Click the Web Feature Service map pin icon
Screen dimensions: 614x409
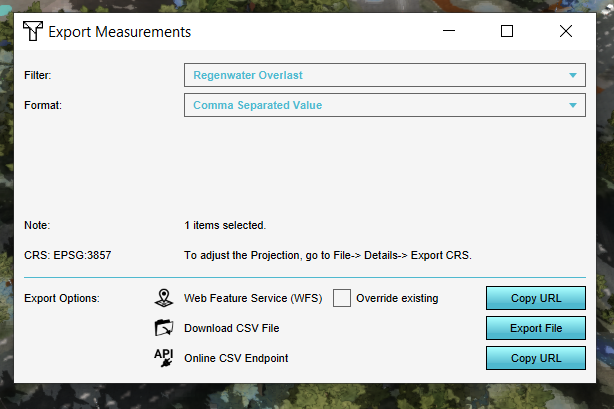pos(164,298)
